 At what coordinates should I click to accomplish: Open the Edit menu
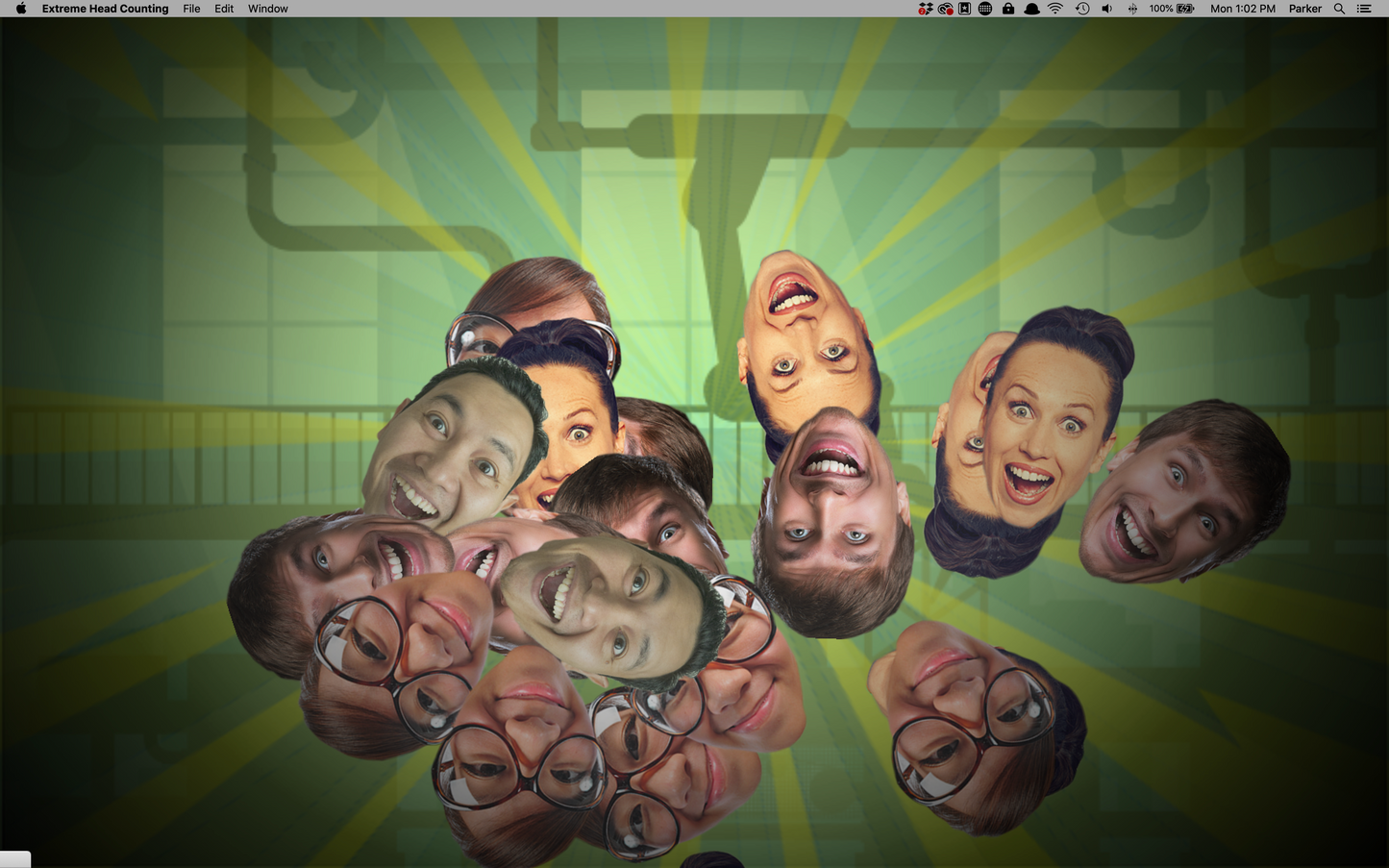click(224, 9)
